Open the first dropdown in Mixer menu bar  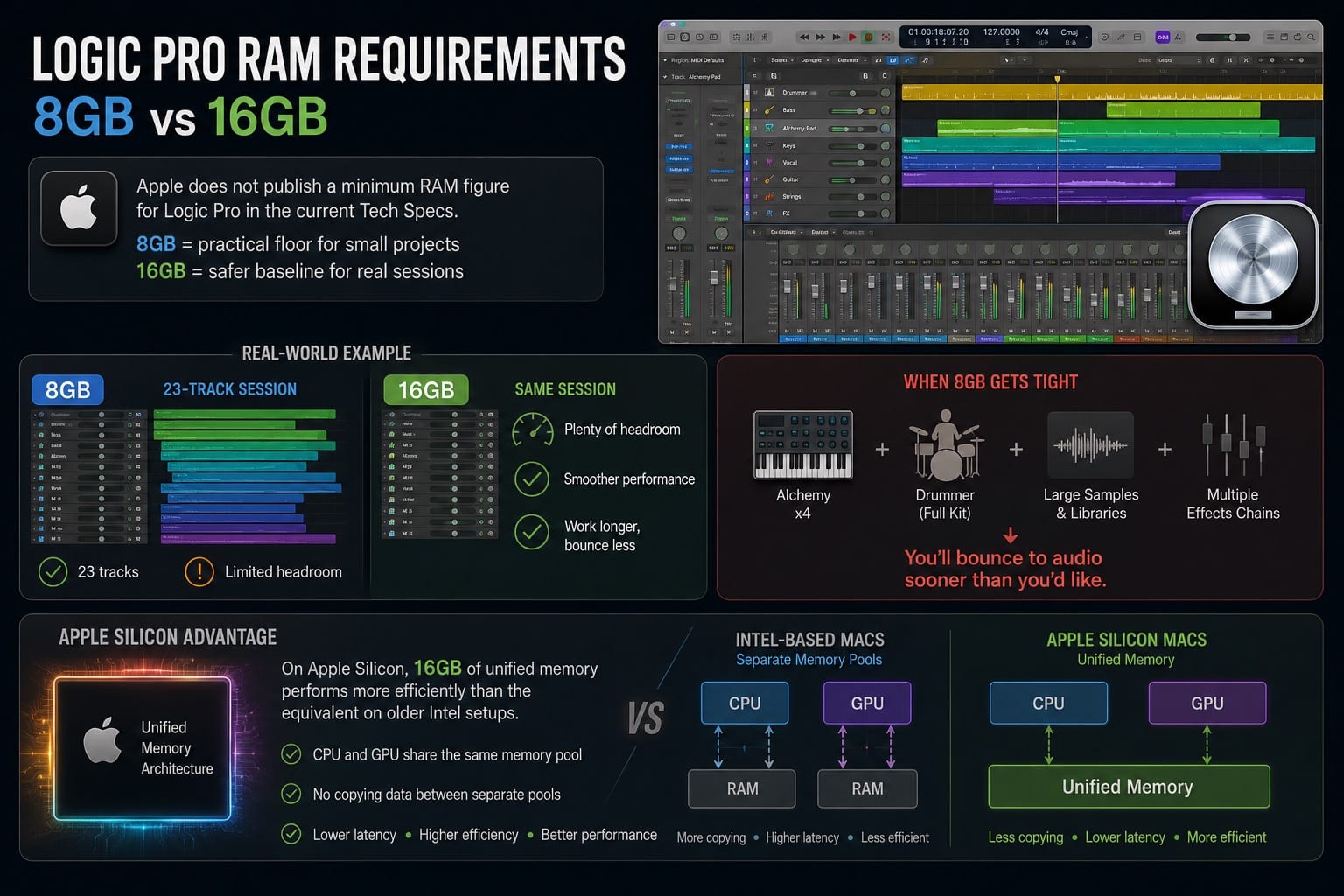(x=785, y=232)
